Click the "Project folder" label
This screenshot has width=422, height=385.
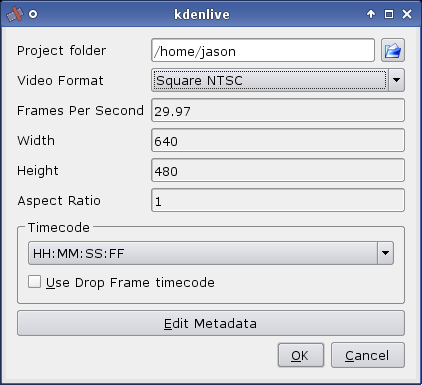[x=62, y=51]
